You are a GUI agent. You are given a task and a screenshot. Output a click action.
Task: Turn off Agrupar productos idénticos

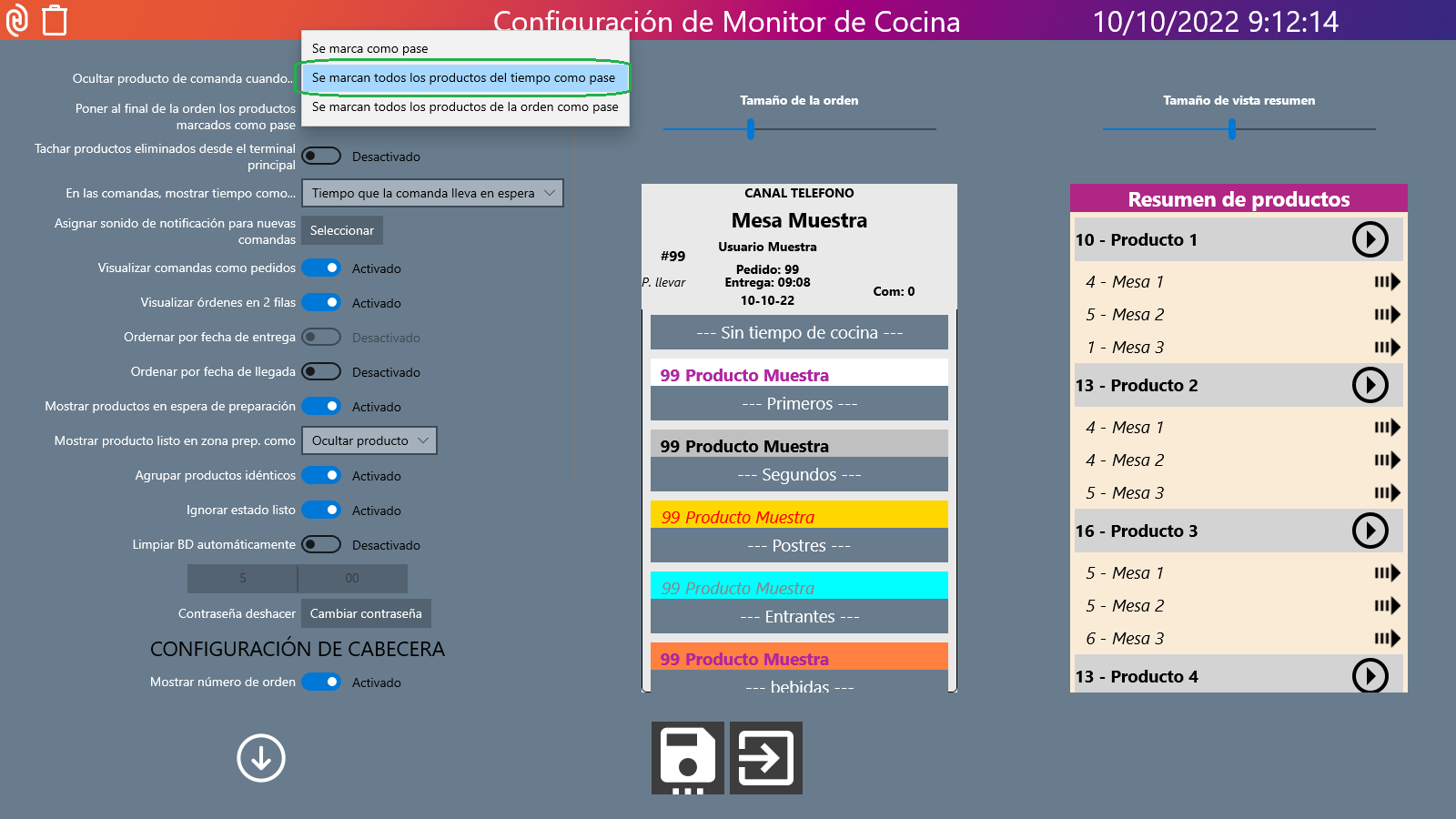pyautogui.click(x=321, y=476)
